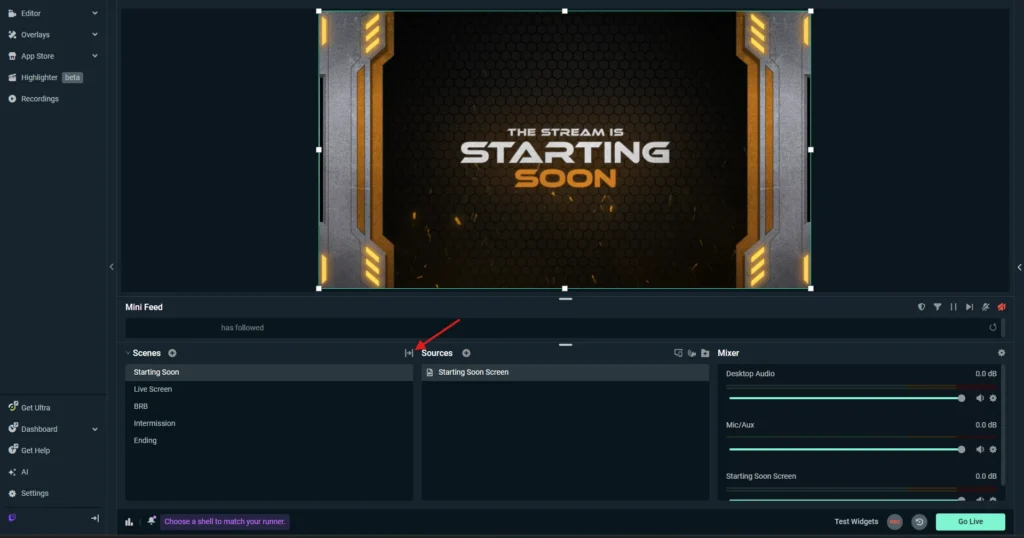This screenshot has width=1024, height=538.
Task: Click the camera icon in the Sources header
Action: 692,353
